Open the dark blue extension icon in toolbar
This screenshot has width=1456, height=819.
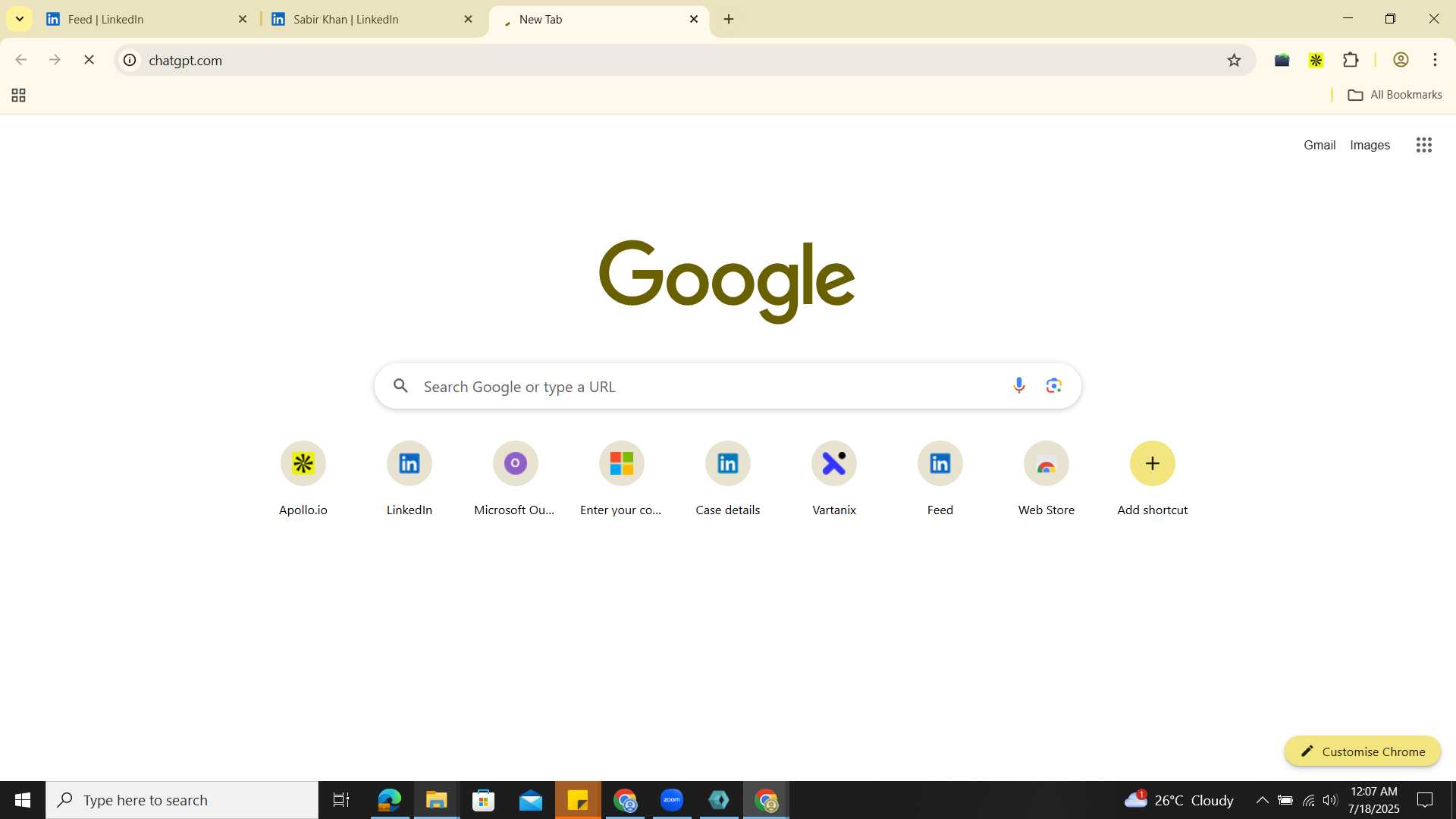tap(1282, 60)
